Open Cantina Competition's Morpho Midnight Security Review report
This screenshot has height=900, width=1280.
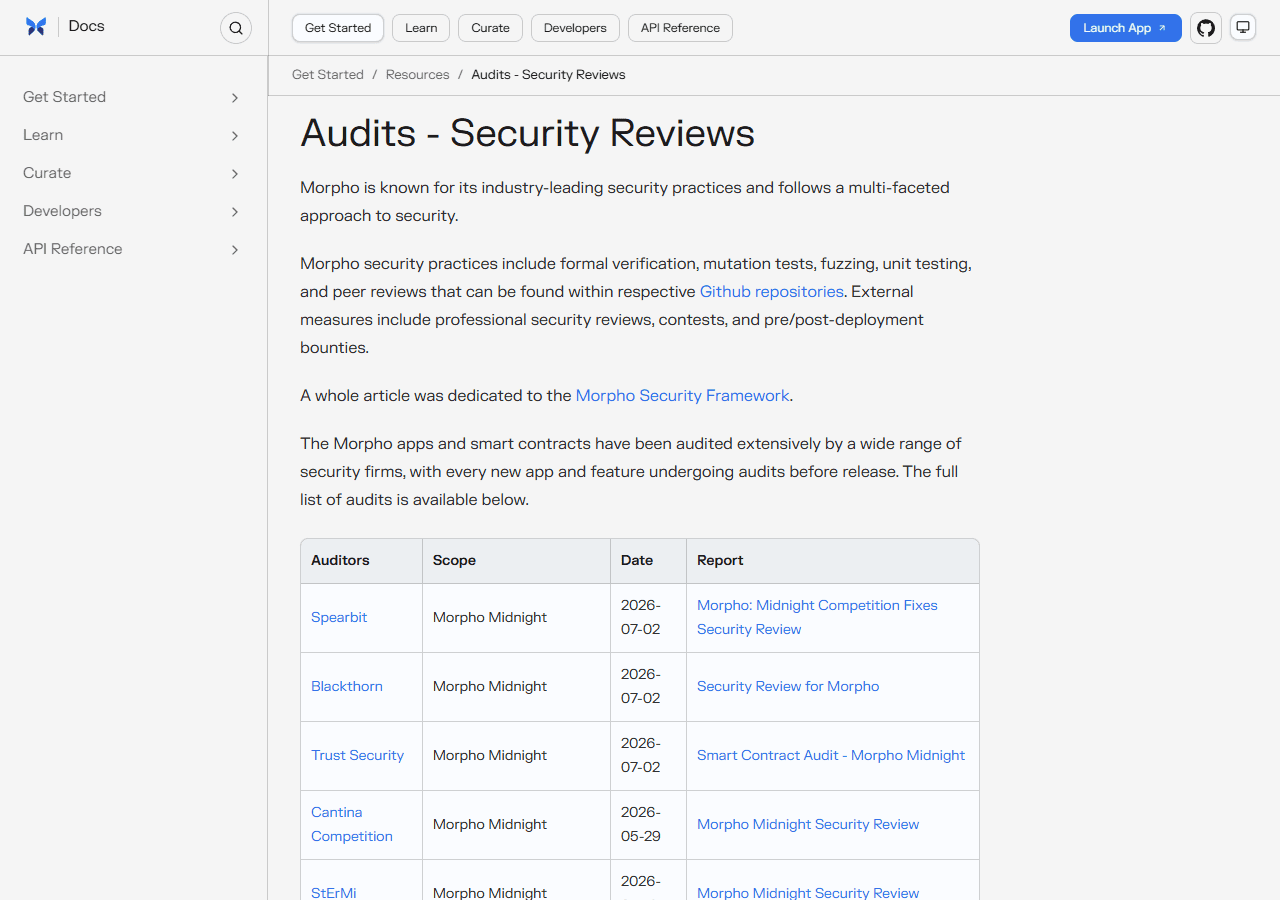[x=808, y=825]
